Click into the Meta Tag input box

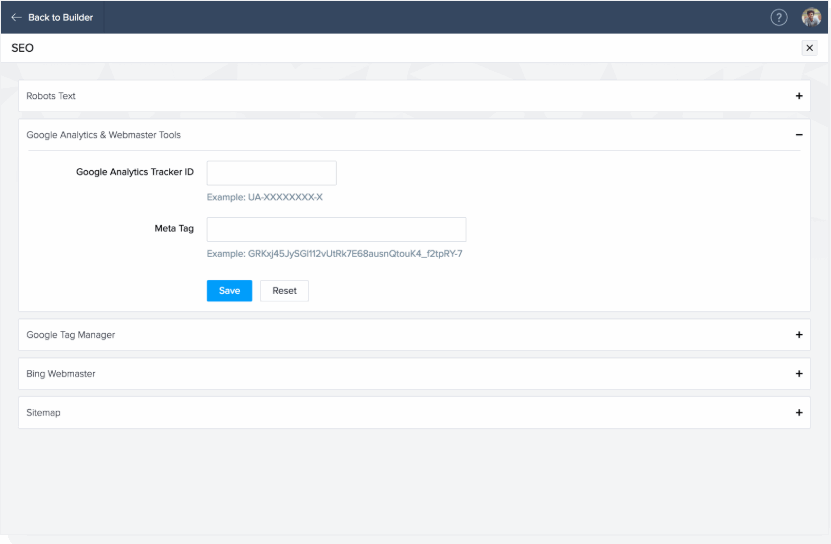tap(336, 229)
